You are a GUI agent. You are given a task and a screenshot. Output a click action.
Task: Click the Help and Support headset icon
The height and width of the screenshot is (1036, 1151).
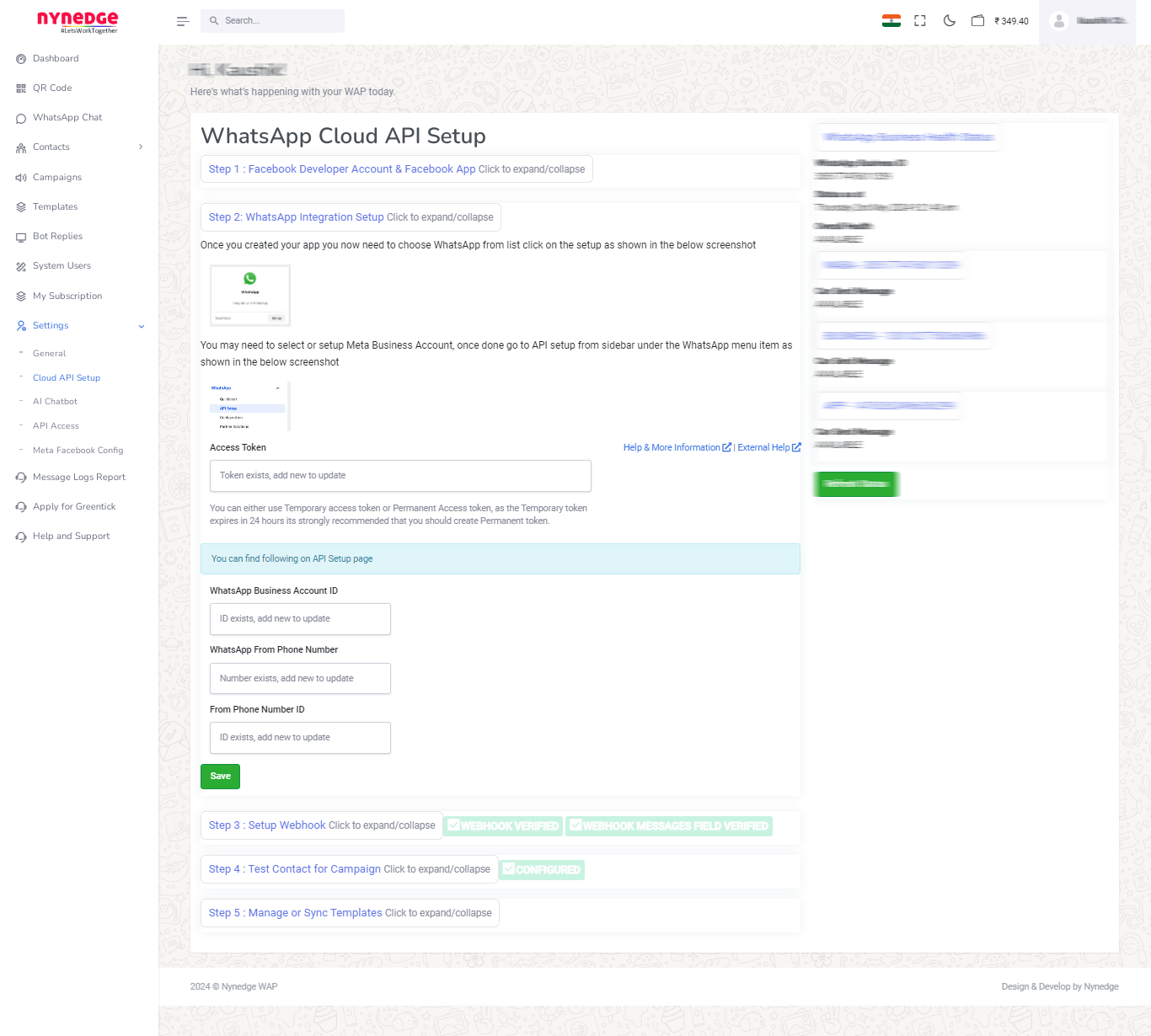(21, 537)
